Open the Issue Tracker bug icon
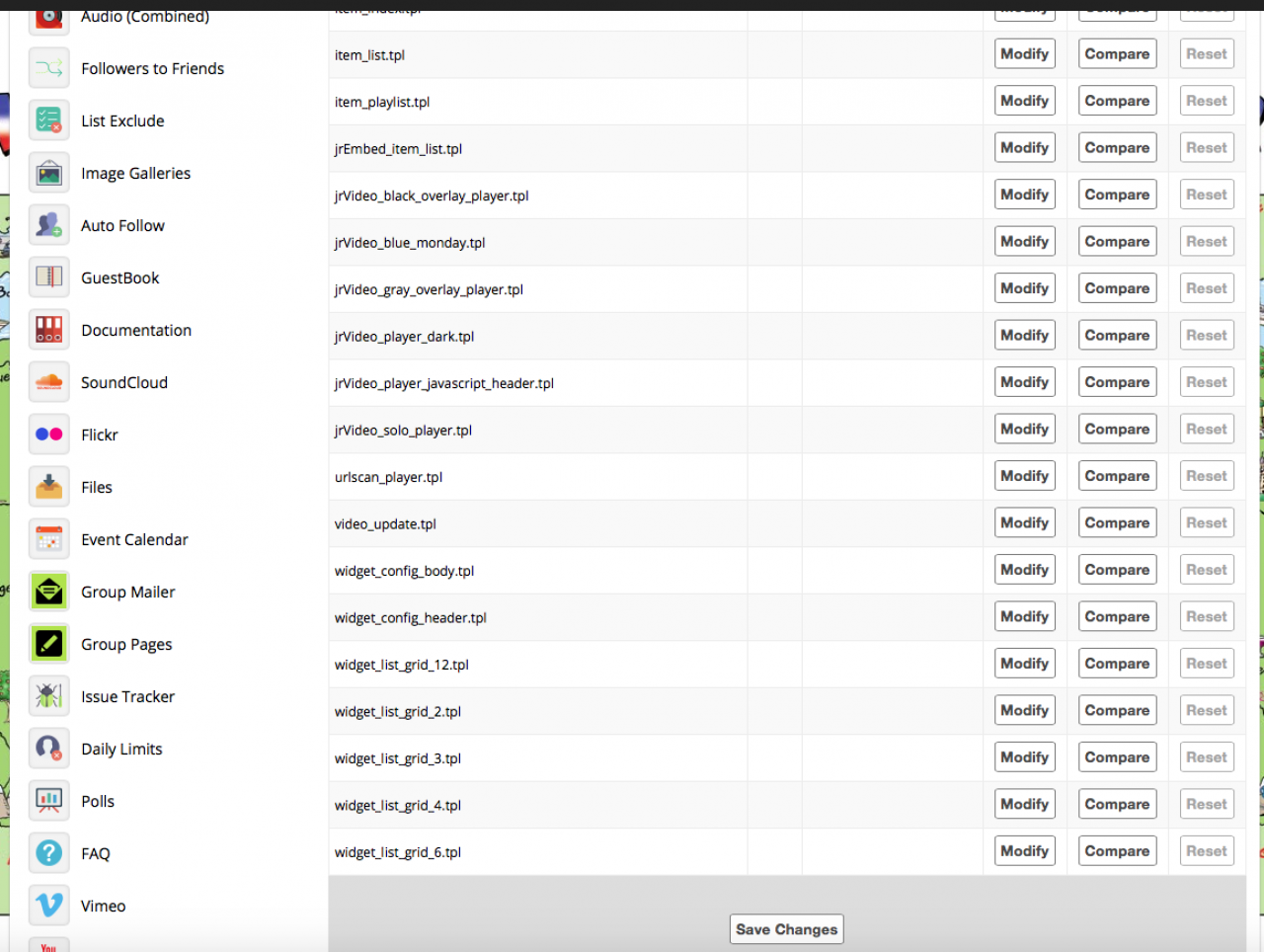 (x=49, y=696)
